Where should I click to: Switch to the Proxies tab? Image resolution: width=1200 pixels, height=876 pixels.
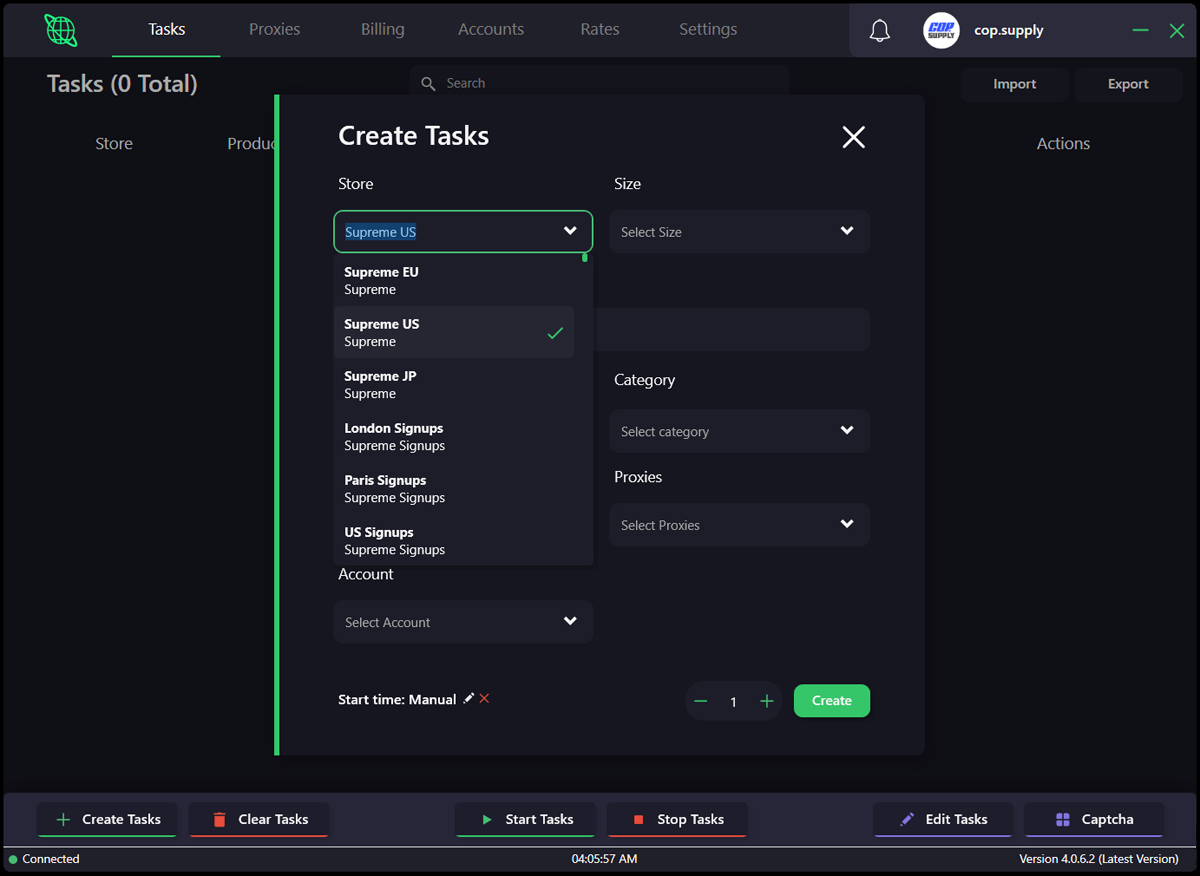274,29
